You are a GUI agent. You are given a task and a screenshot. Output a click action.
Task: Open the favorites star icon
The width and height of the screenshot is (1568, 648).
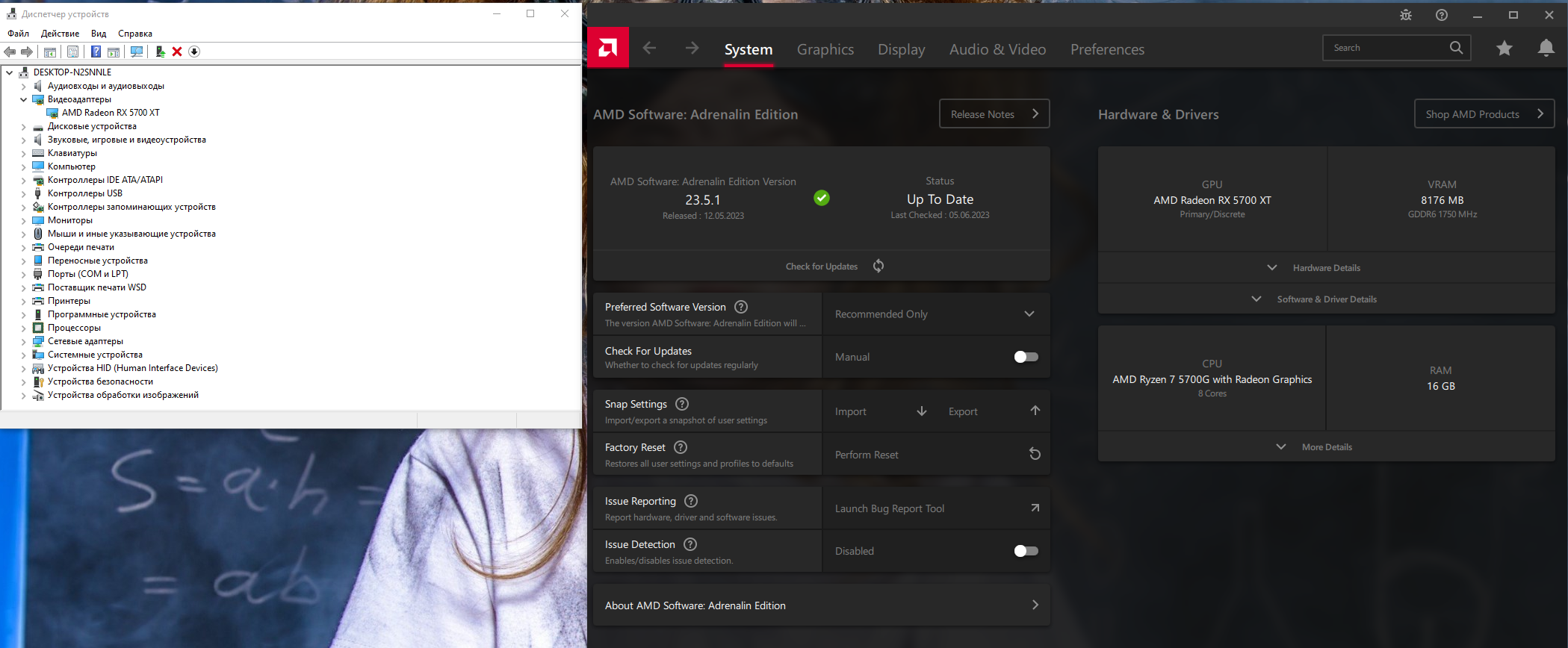1505,49
